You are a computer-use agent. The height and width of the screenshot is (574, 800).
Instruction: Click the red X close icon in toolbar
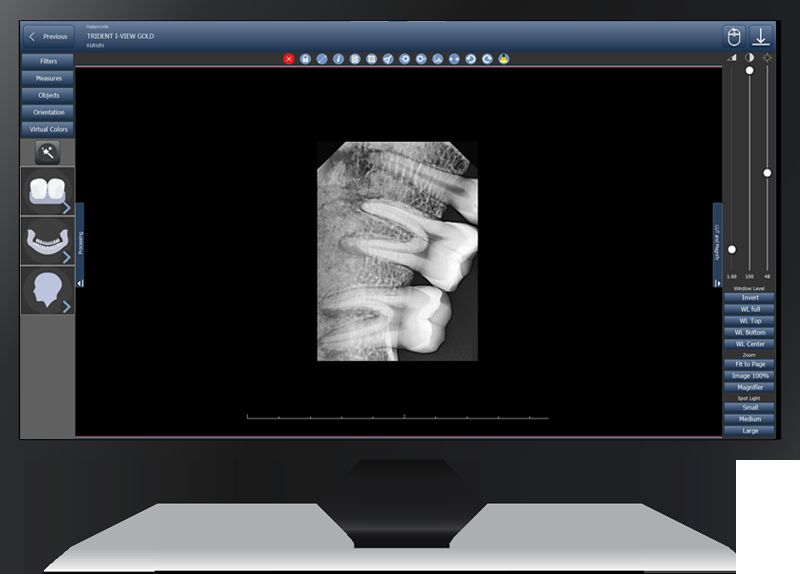click(x=289, y=59)
